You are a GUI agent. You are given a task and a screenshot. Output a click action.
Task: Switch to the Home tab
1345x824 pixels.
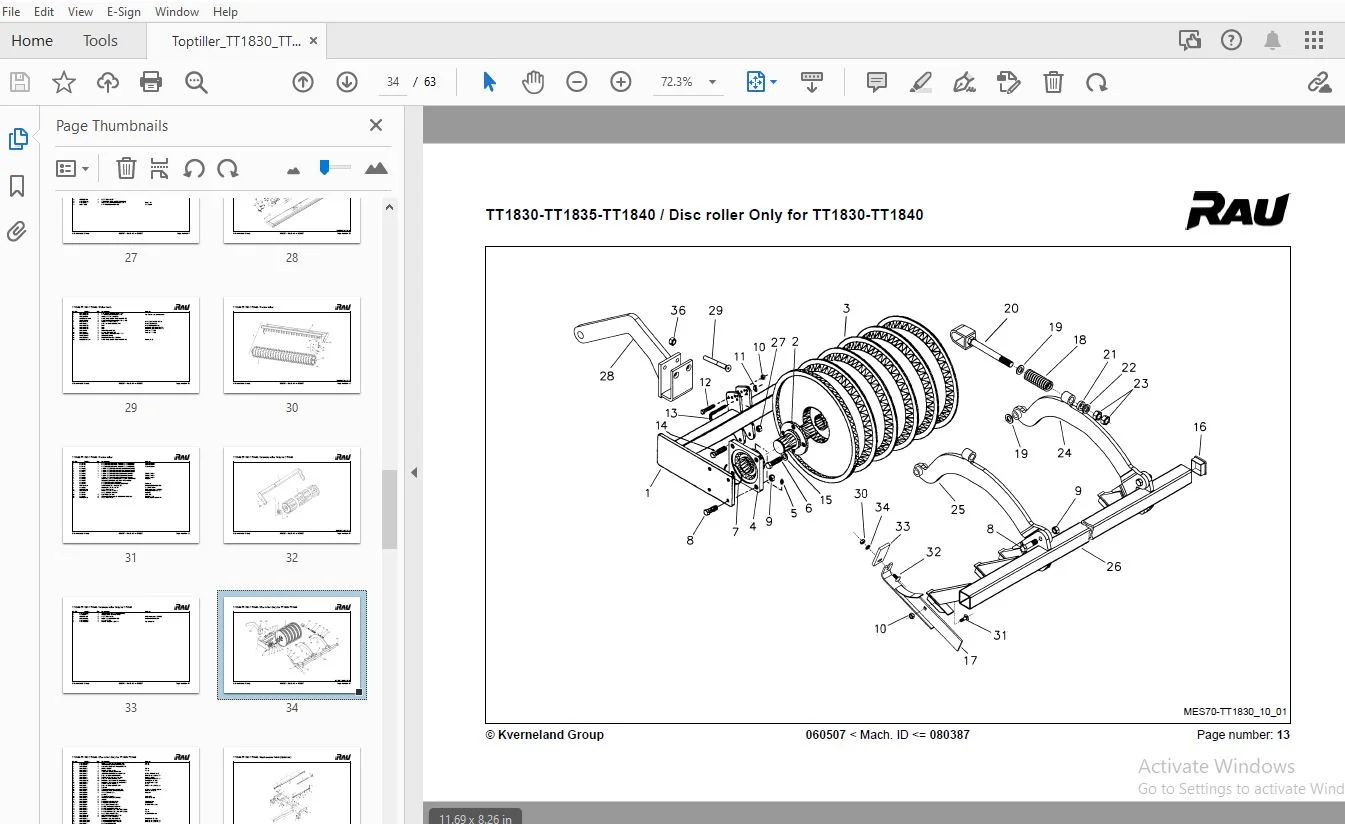tap(32, 41)
